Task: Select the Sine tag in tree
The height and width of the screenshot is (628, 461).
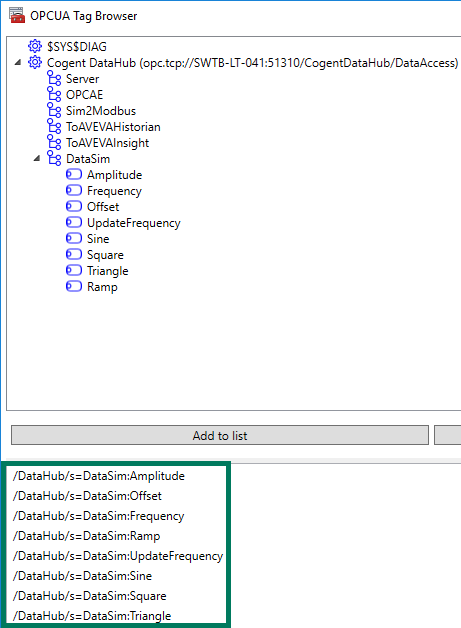Action: pos(98,239)
